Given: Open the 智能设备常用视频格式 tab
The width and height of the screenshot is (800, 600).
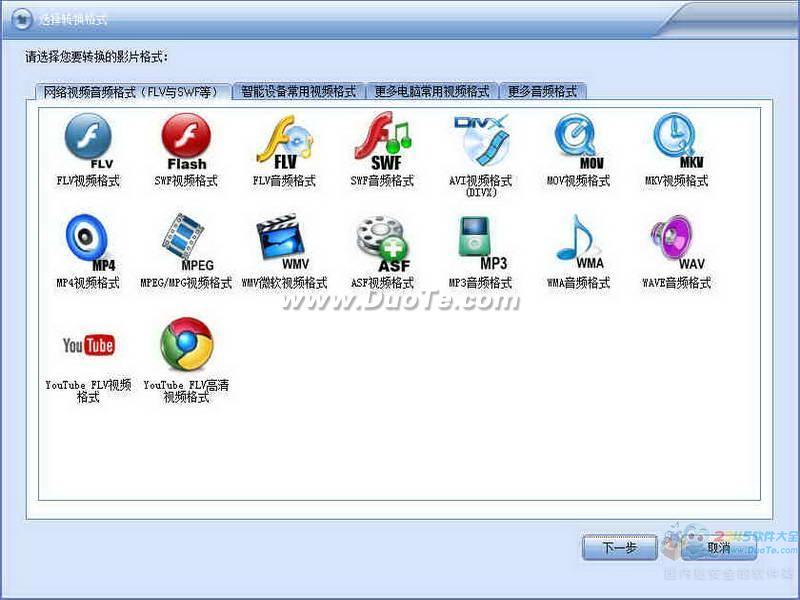Looking at the screenshot, I should point(298,92).
